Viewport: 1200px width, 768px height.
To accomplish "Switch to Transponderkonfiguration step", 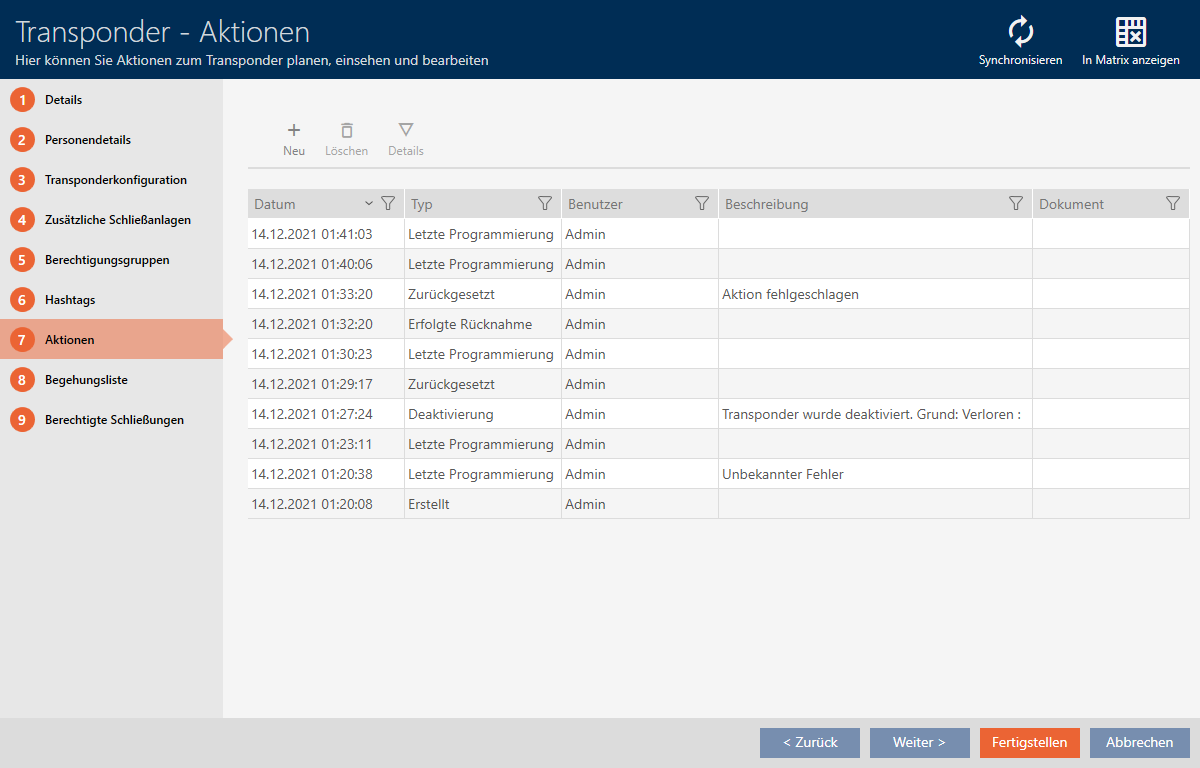I will 115,180.
